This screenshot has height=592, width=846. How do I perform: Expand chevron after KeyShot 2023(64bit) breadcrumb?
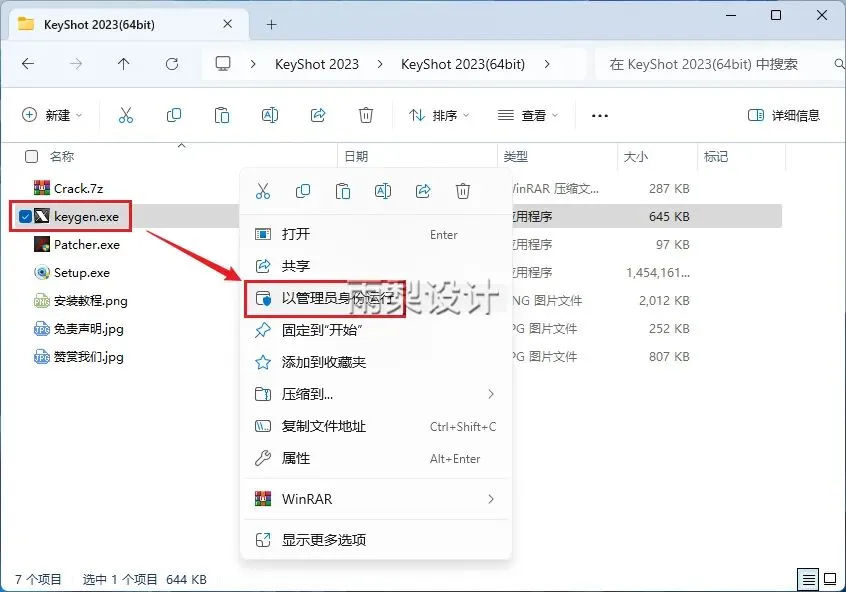pyautogui.click(x=547, y=64)
